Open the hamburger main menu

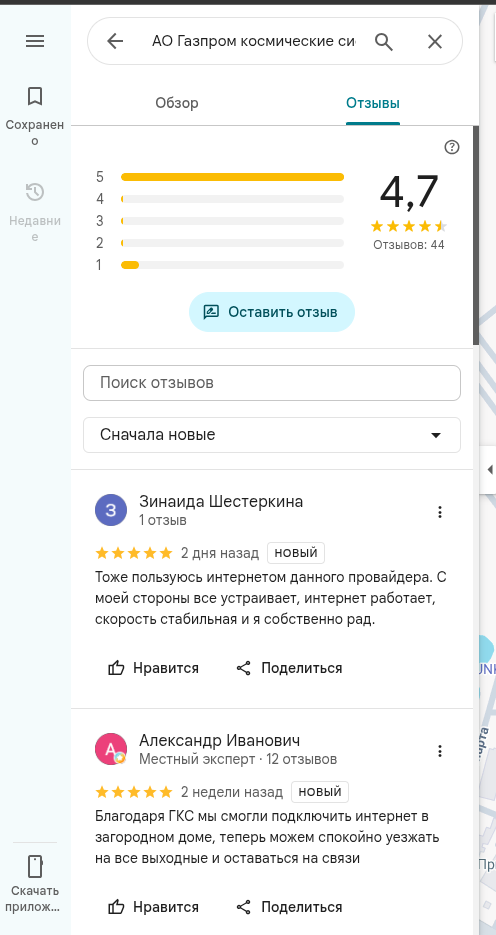35,41
